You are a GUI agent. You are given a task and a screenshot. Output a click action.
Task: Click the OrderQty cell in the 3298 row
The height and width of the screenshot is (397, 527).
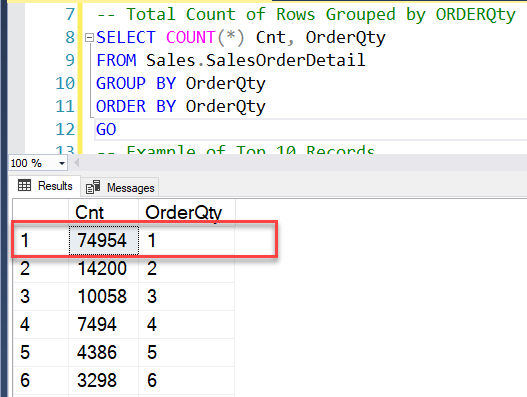pos(187,380)
